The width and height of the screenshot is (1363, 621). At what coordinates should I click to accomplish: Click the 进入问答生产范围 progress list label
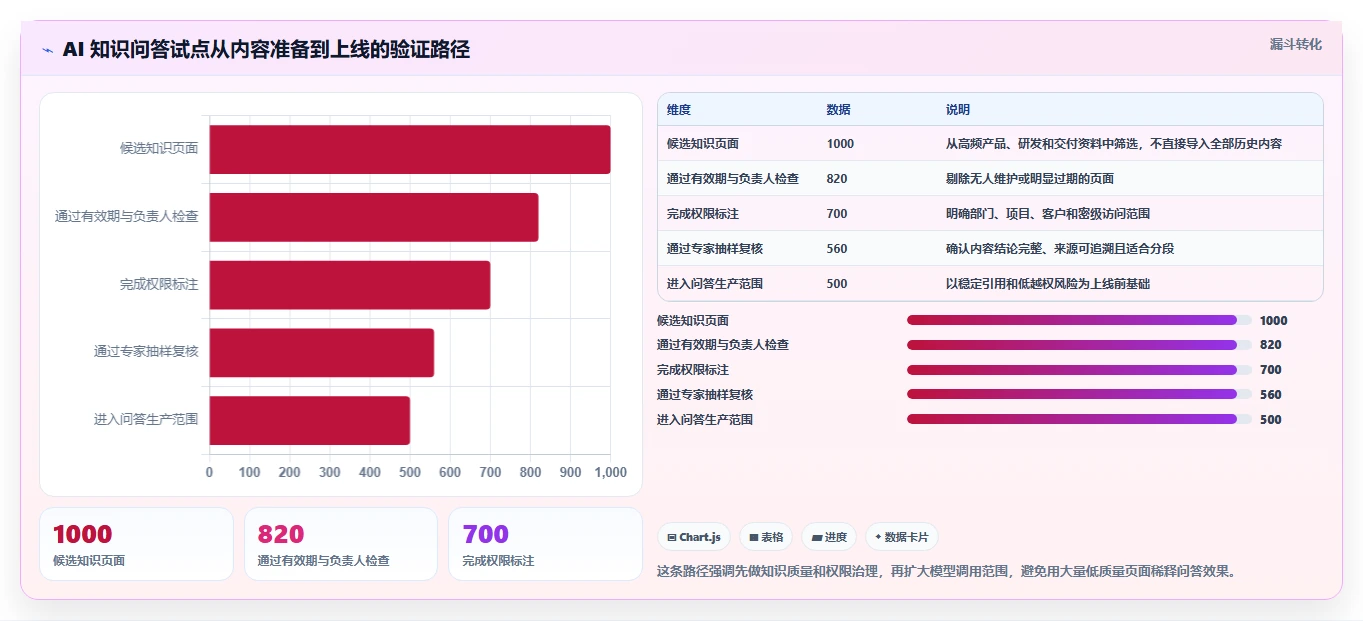tap(705, 419)
